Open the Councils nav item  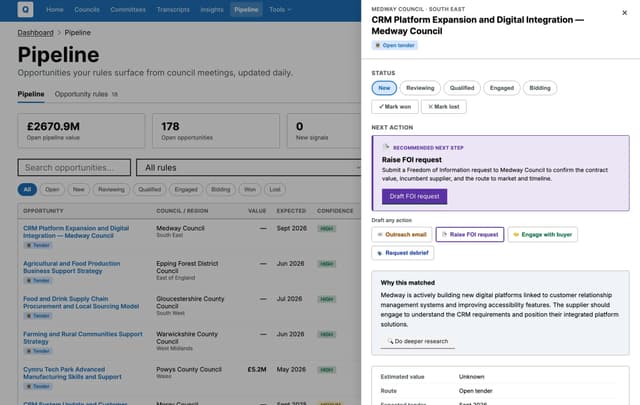pyautogui.click(x=87, y=9)
